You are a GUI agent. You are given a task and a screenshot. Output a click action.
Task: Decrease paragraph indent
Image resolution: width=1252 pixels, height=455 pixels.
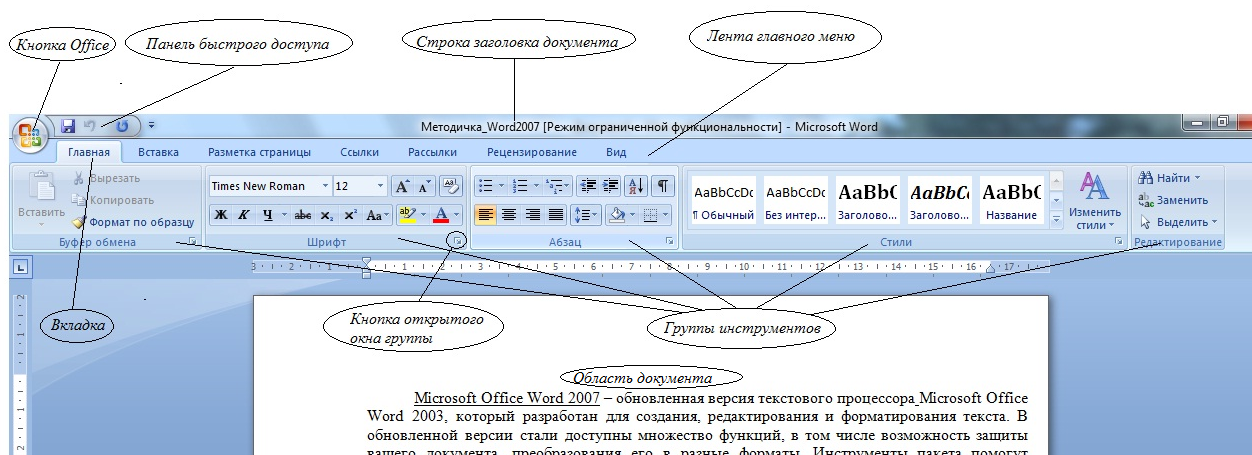[587, 186]
